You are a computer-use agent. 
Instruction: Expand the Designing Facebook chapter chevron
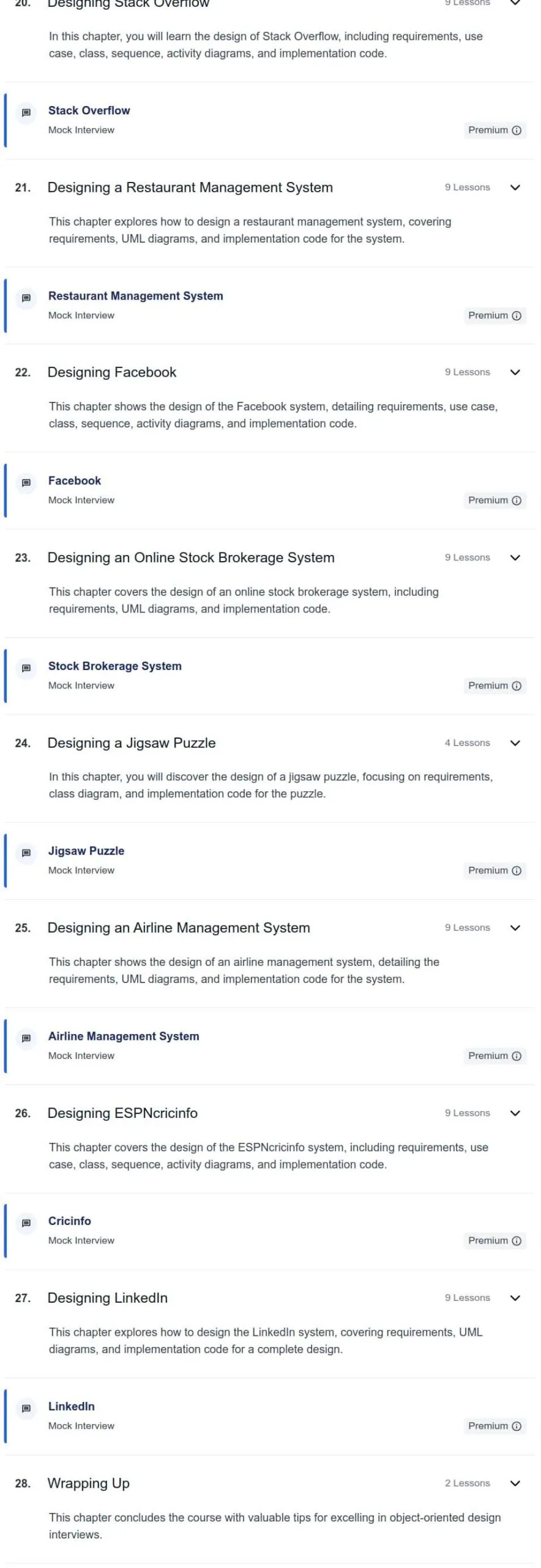(515, 372)
